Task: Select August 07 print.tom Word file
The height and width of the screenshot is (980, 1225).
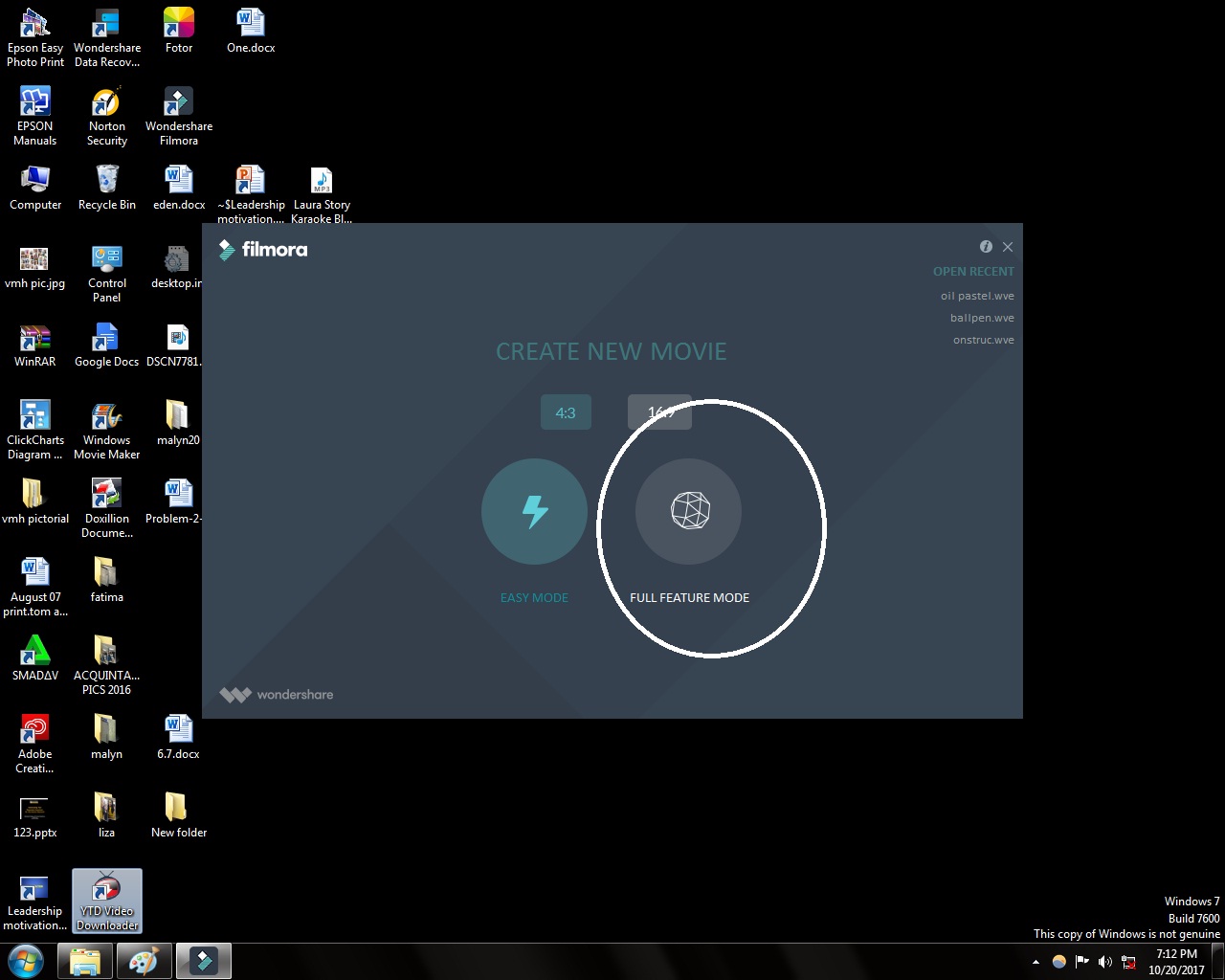Action: coord(35,587)
